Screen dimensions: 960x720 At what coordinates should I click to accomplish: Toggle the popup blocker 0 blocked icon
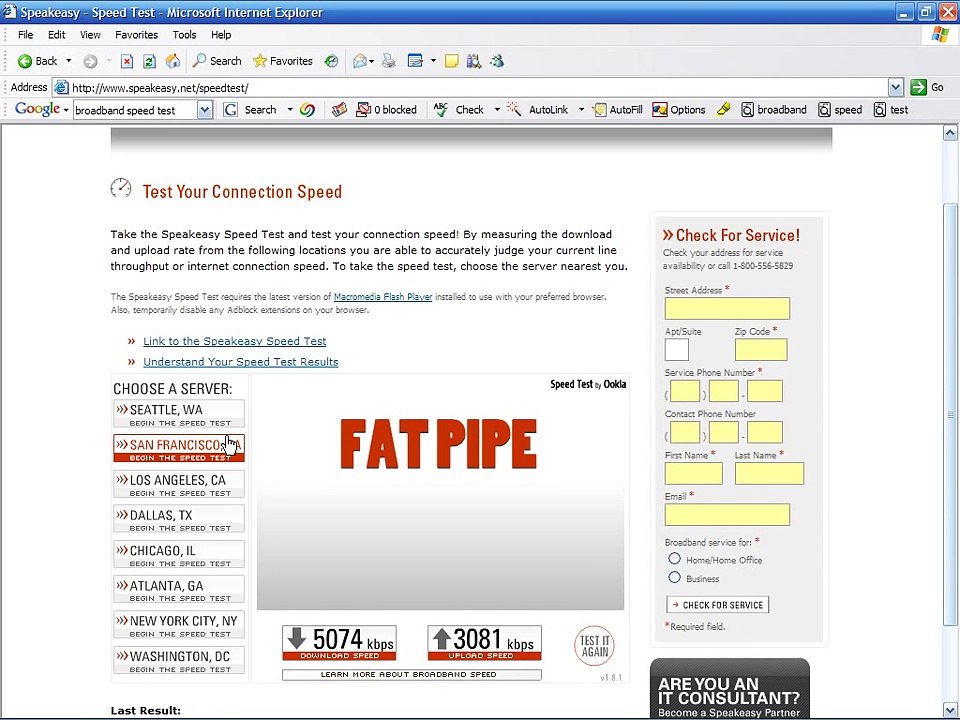coord(386,110)
